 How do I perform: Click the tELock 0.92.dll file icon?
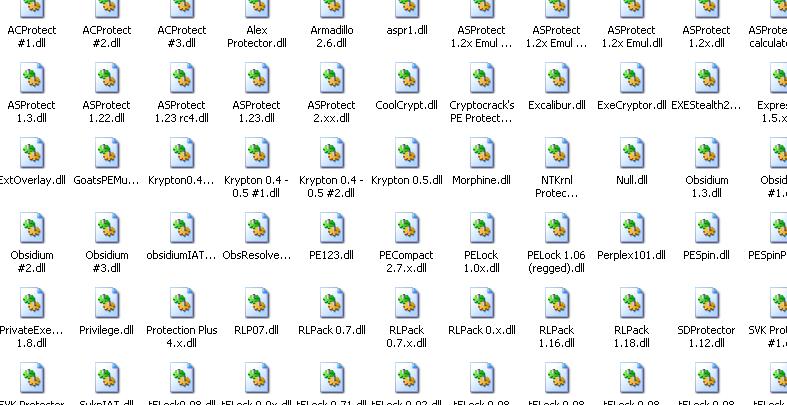(x=407, y=378)
